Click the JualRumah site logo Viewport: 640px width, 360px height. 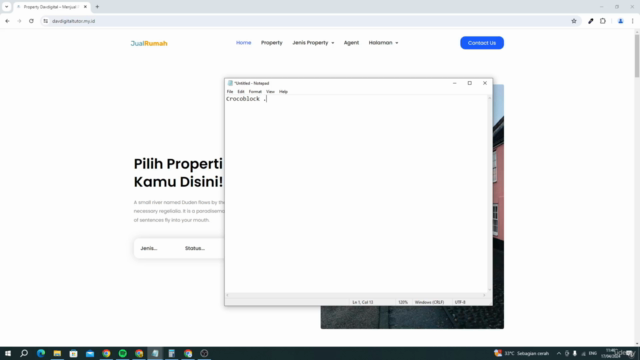(149, 43)
